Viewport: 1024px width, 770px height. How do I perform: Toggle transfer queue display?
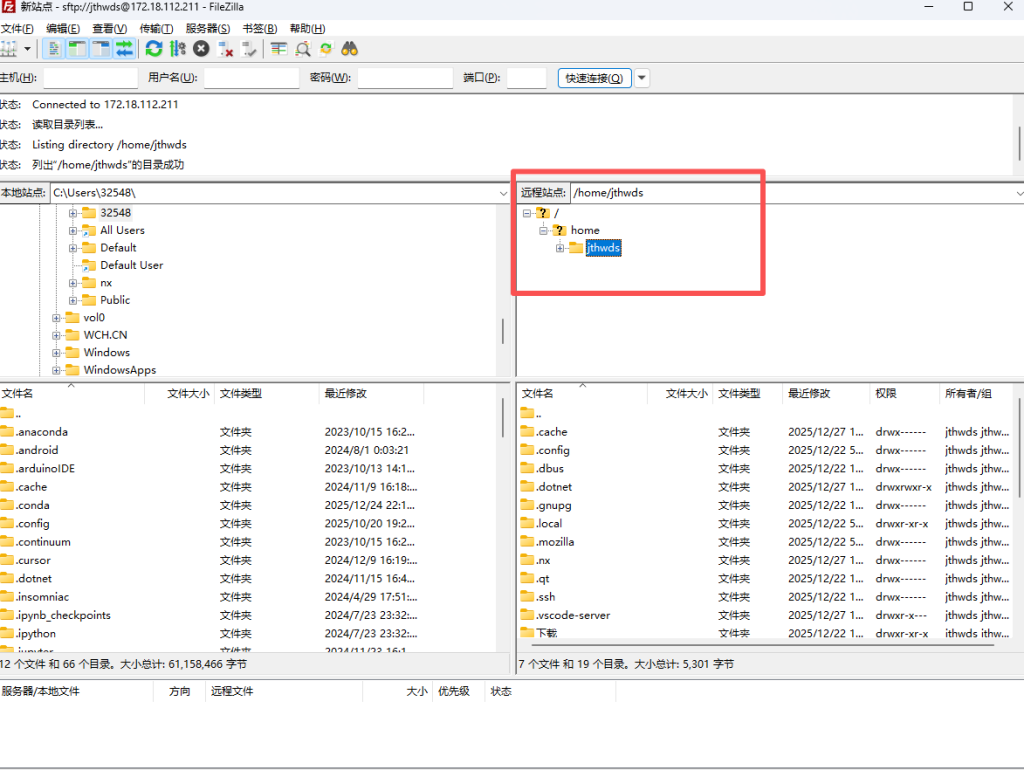coord(124,48)
